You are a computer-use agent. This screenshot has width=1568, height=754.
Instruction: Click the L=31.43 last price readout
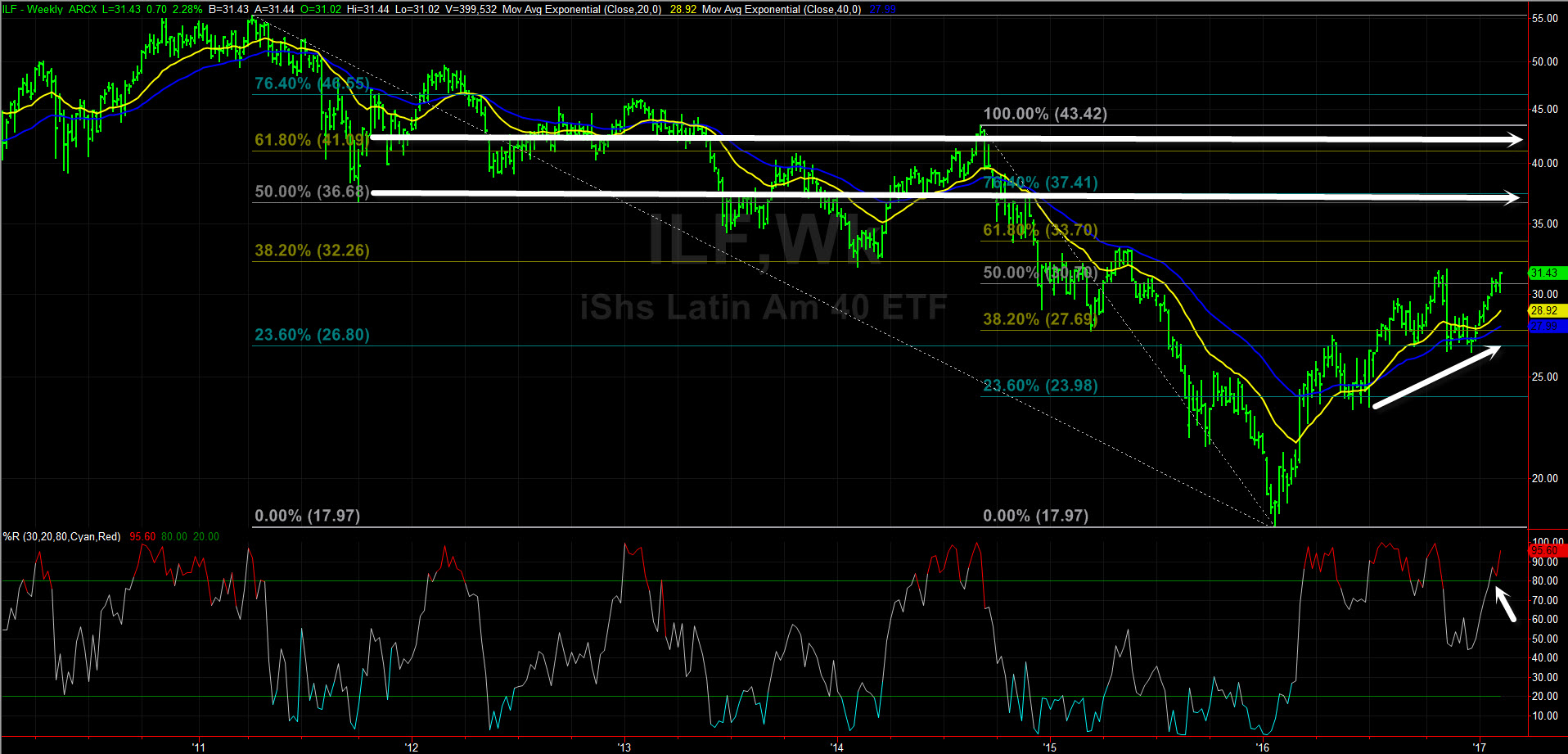point(122,9)
